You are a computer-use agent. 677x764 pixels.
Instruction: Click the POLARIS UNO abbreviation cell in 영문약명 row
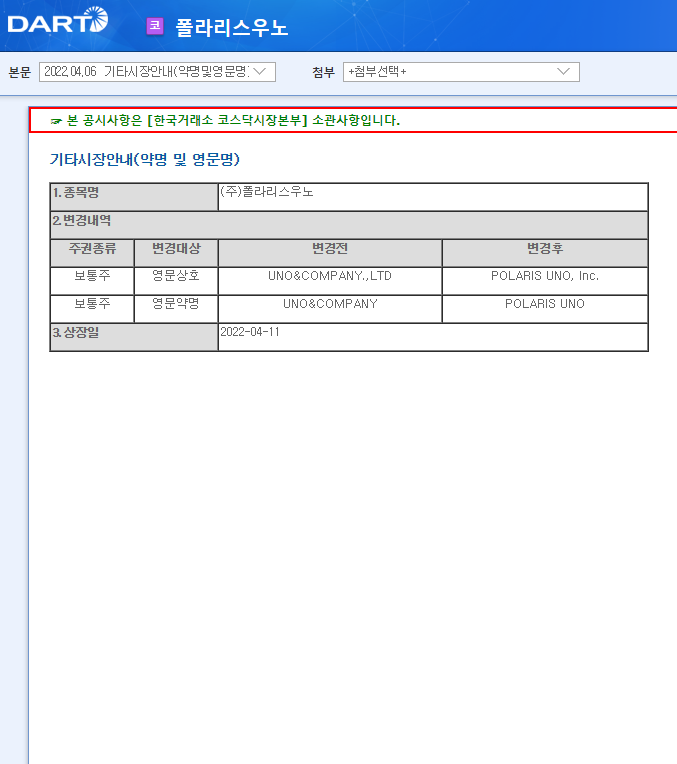click(x=545, y=309)
